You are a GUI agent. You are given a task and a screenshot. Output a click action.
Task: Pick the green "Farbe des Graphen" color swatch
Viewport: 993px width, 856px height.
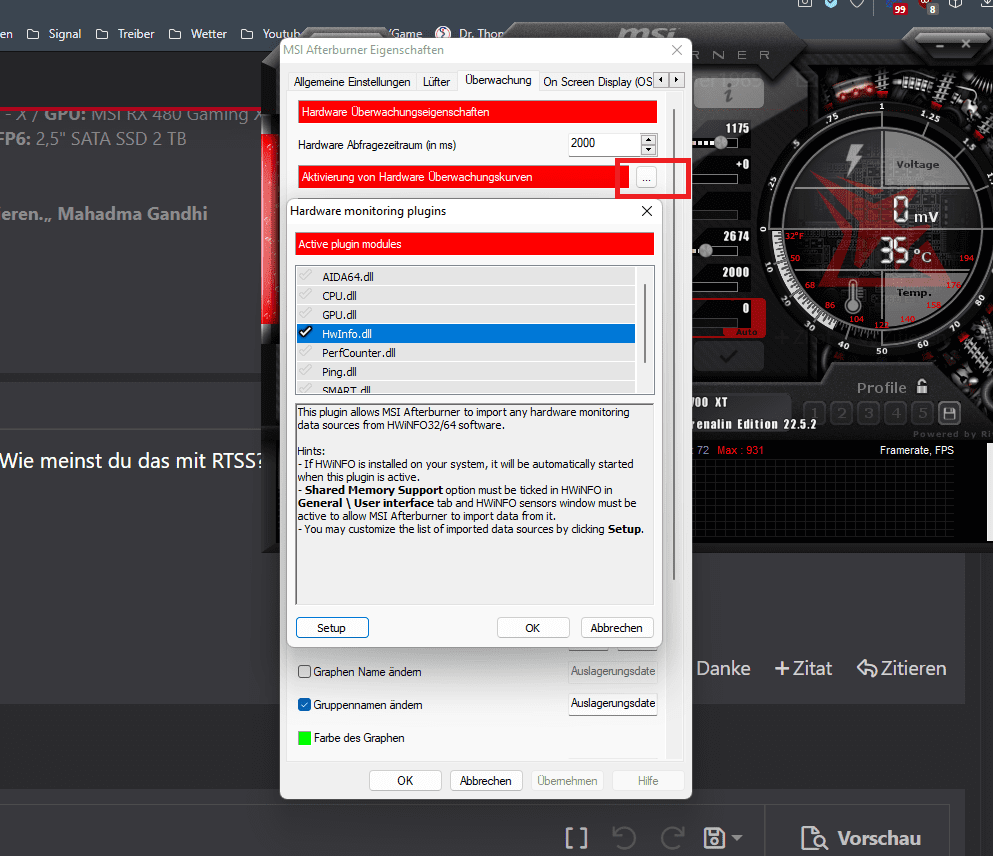click(305, 738)
